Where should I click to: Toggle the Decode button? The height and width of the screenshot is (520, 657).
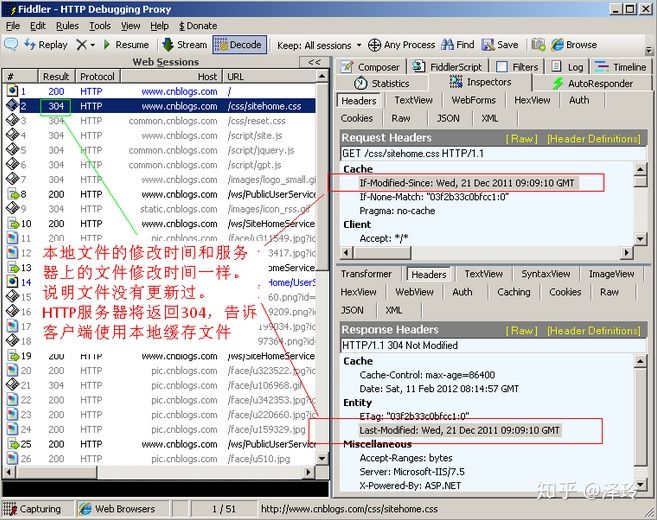point(239,44)
